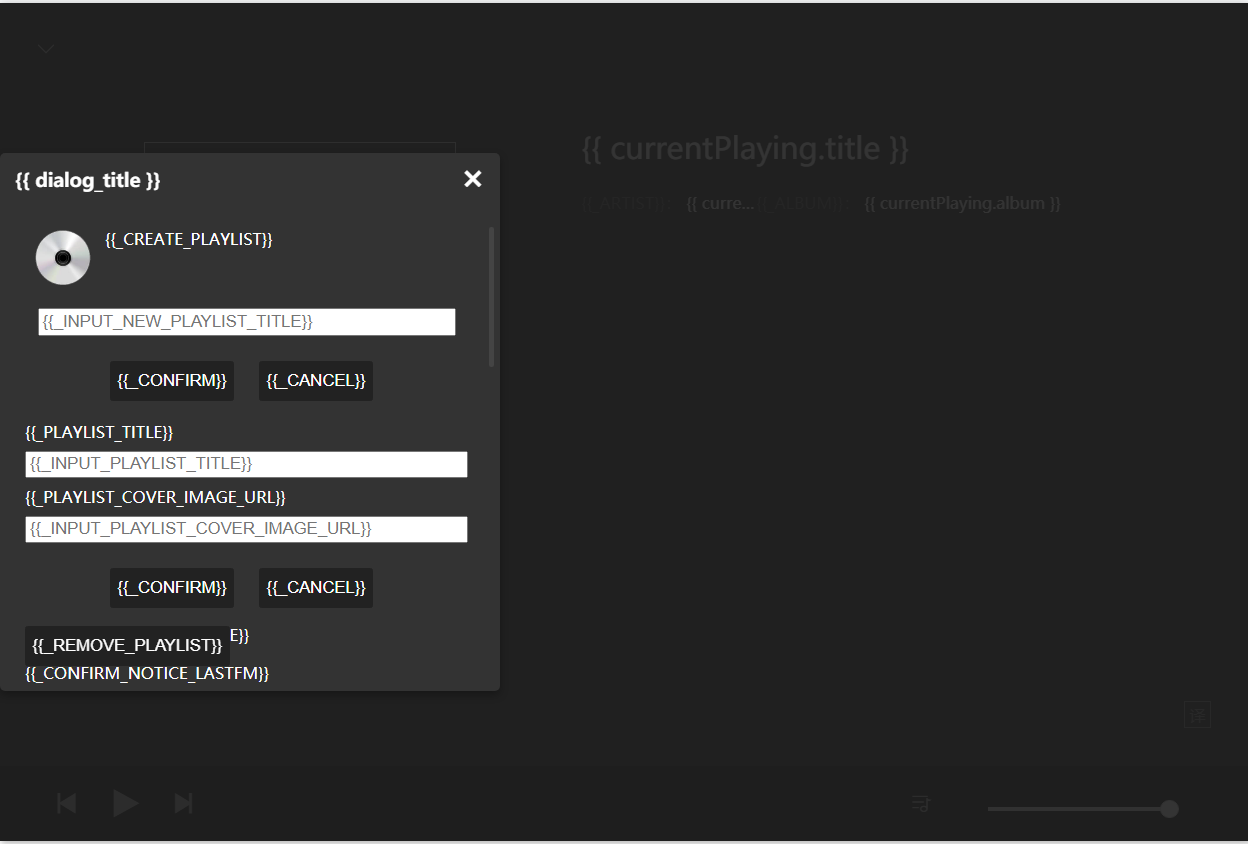Click the CD disc playlist icon
This screenshot has width=1248, height=844.
pos(63,258)
